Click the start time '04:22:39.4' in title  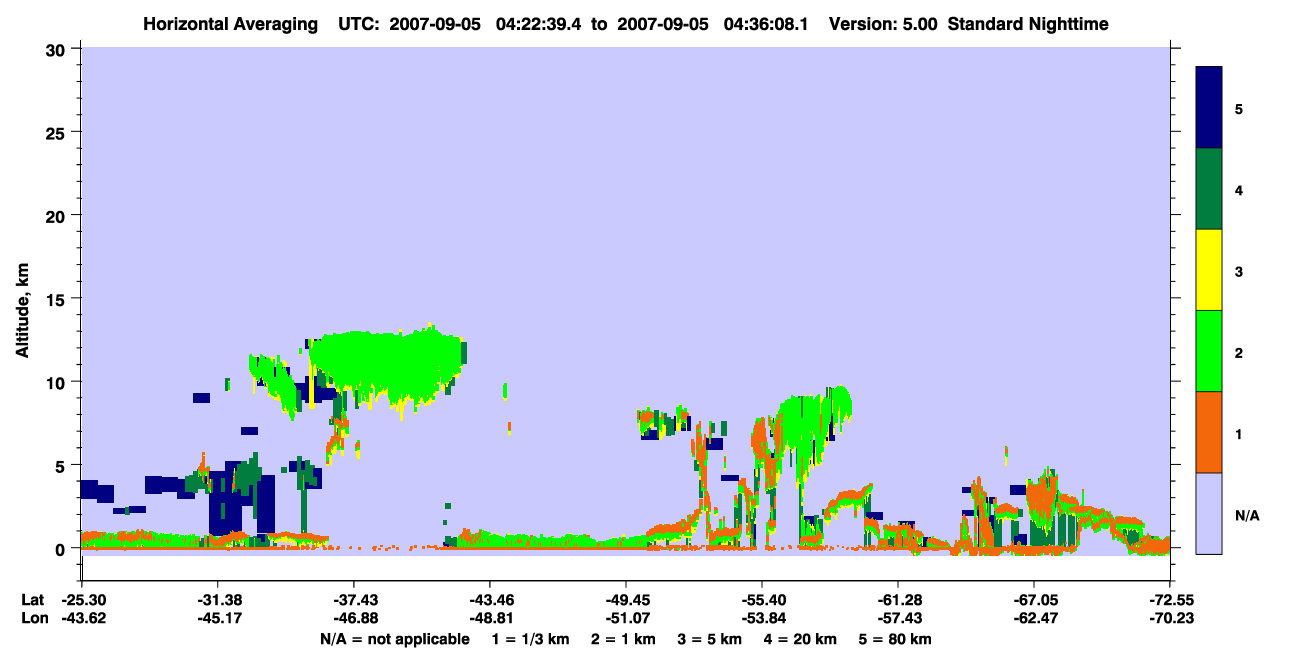point(537,23)
